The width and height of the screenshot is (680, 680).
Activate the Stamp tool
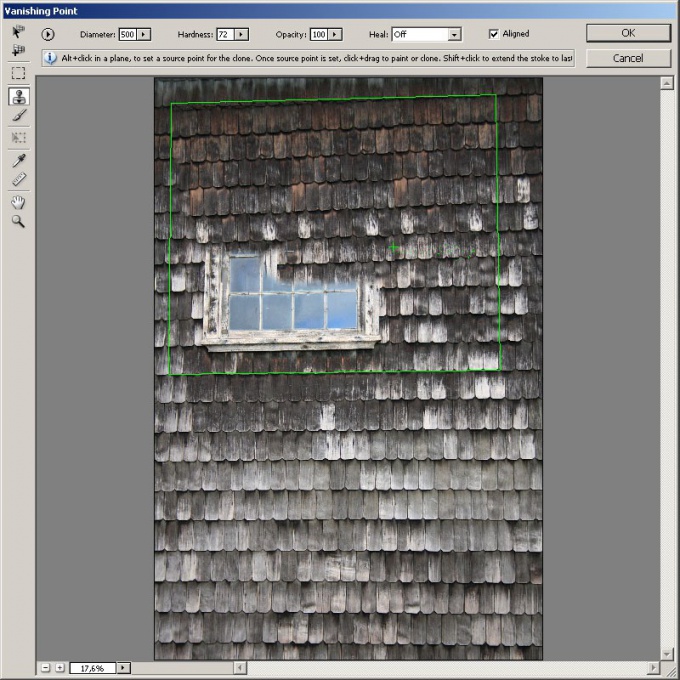tap(19, 96)
